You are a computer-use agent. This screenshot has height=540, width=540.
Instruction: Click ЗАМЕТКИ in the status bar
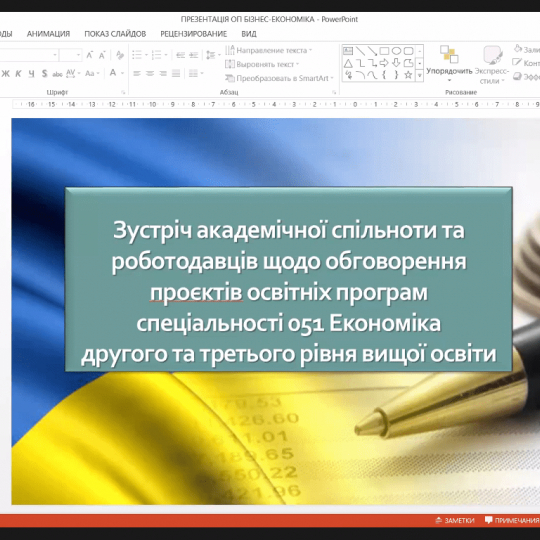455,520
